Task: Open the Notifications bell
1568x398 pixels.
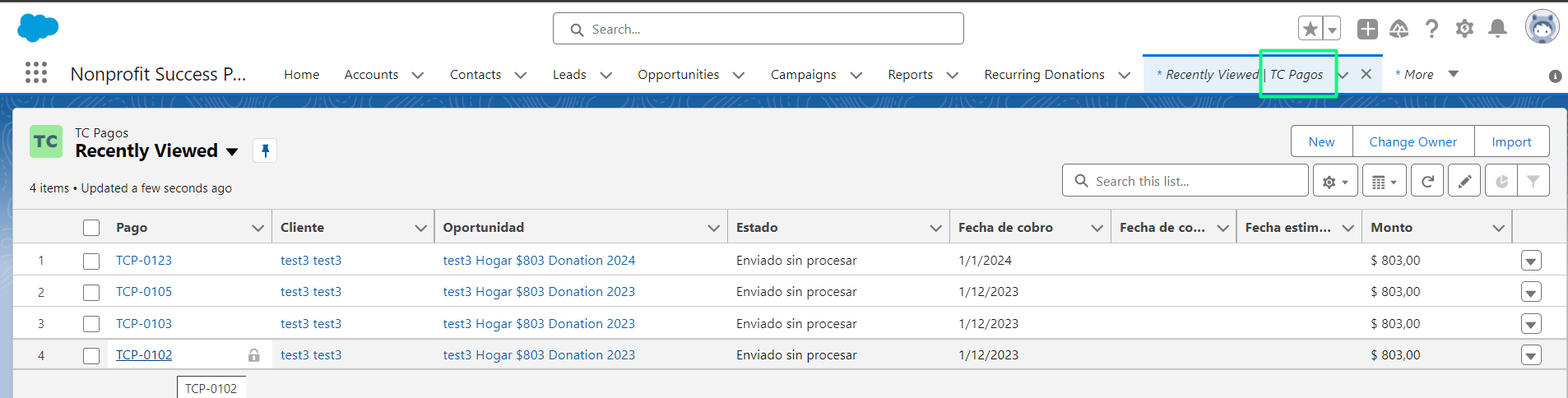Action: [x=1498, y=29]
